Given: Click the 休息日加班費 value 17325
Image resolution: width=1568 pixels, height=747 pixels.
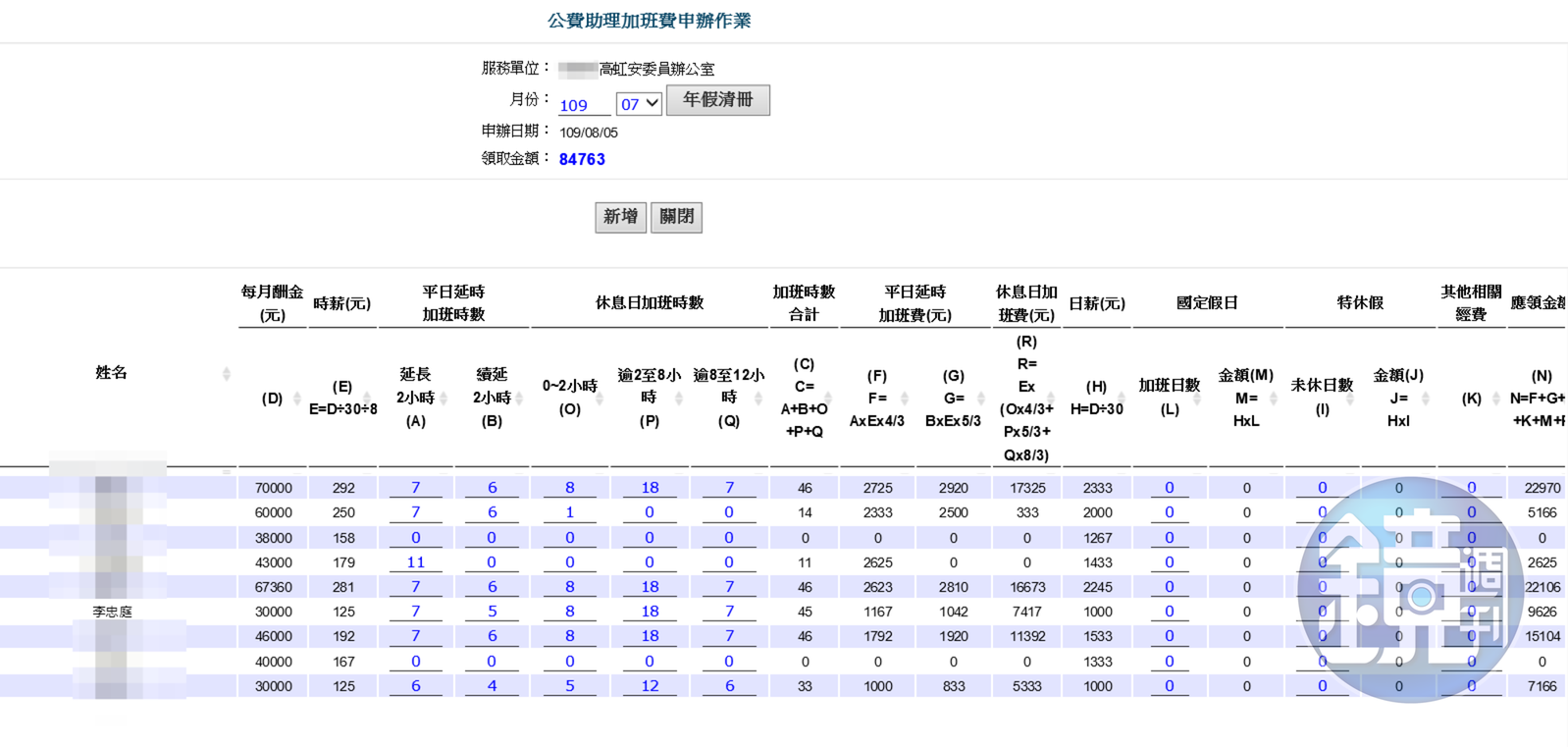Looking at the screenshot, I should coord(1027,488).
